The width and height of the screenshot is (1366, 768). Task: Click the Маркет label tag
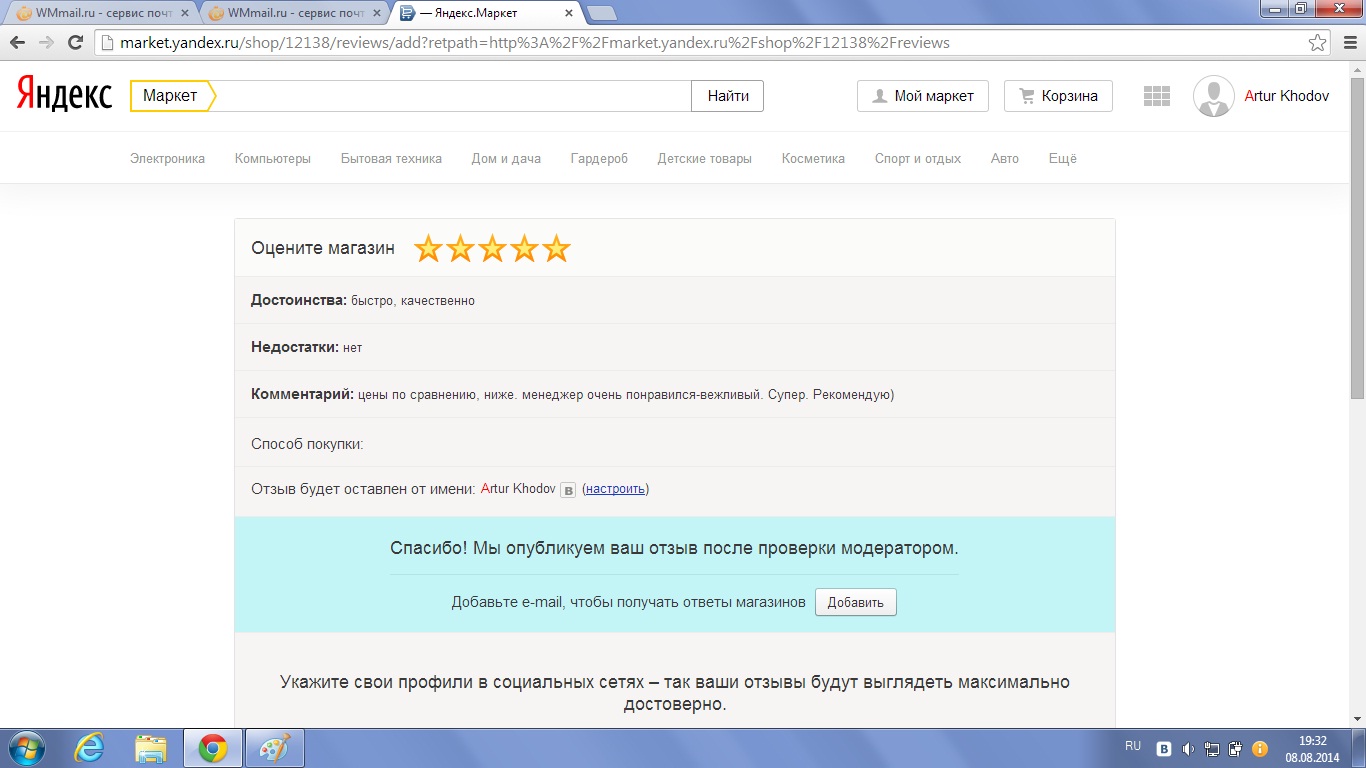tap(171, 96)
